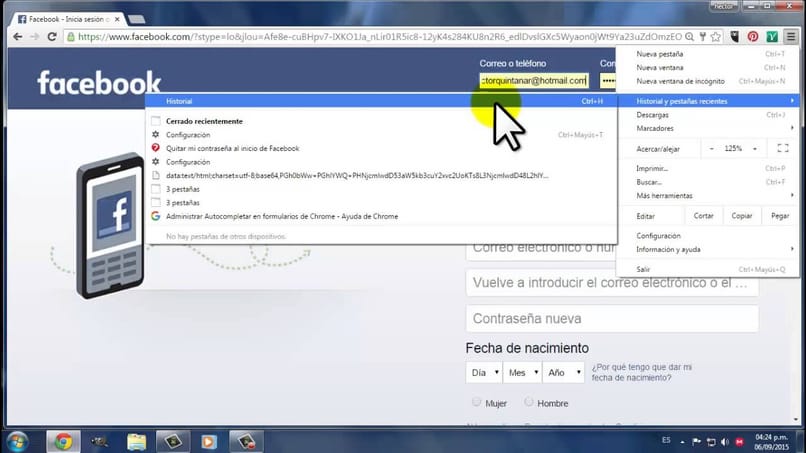Click the fullscreen icon in zoom row

[783, 149]
